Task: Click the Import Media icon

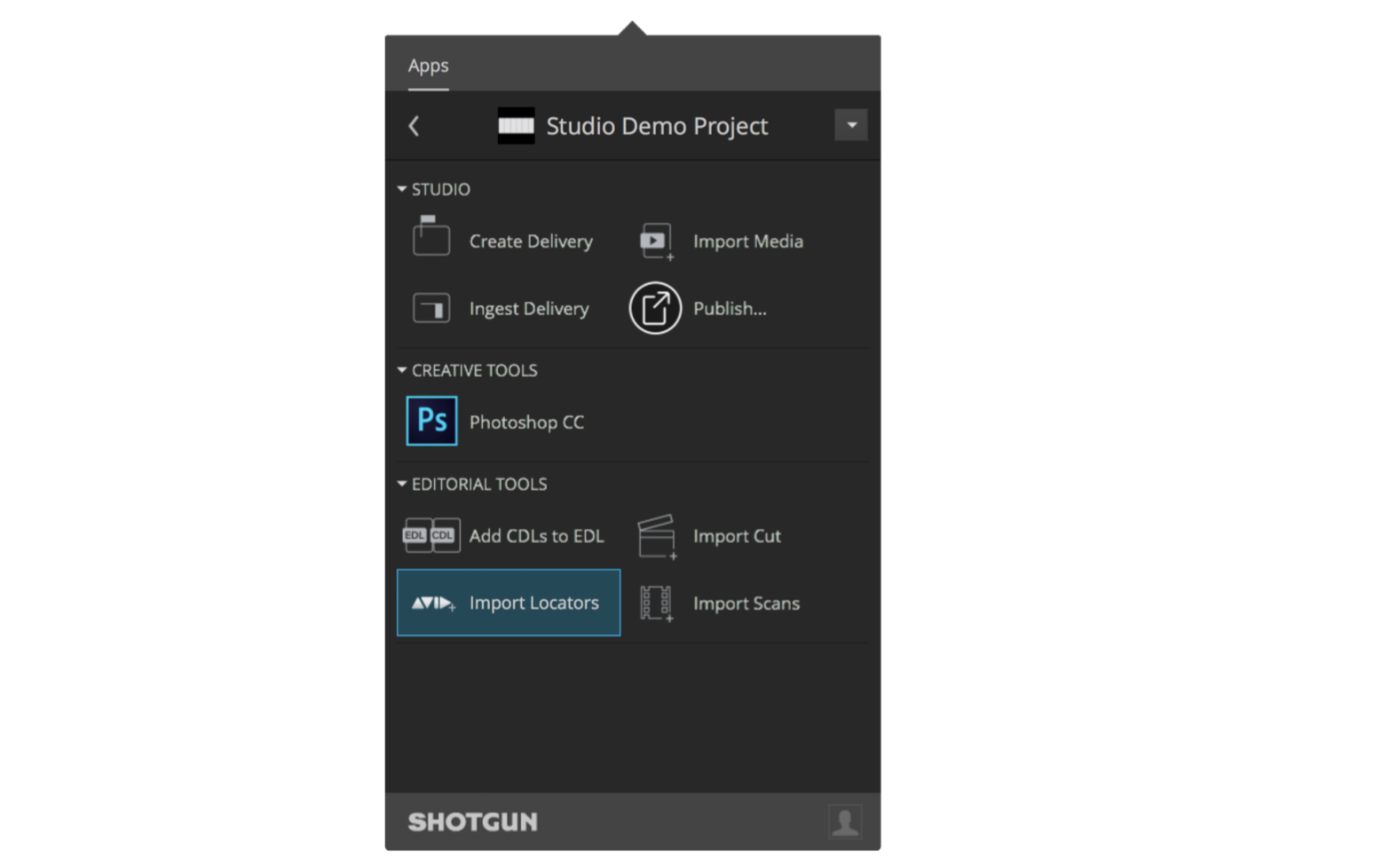Action: [657, 241]
